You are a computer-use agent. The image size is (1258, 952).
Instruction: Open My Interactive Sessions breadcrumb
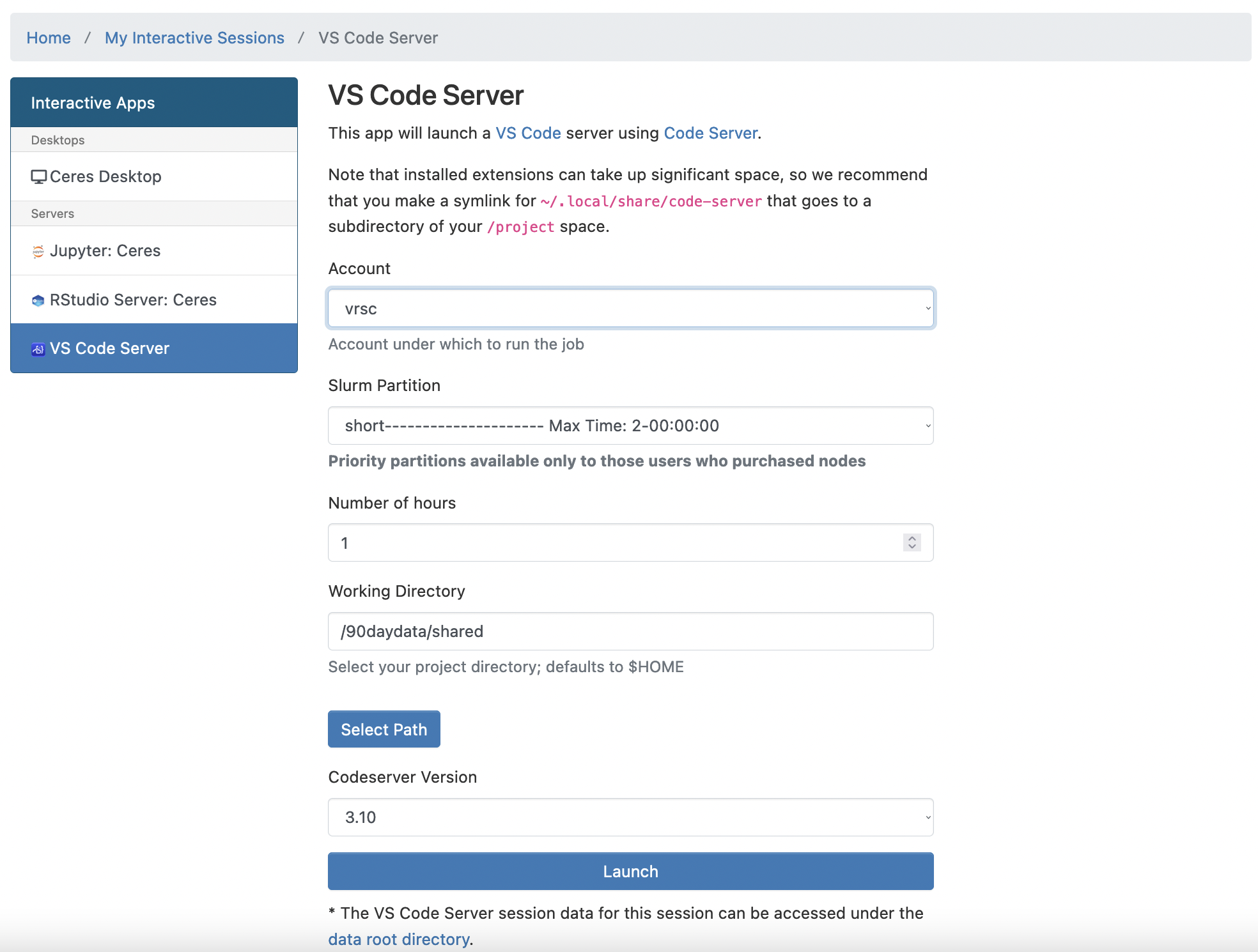(194, 38)
